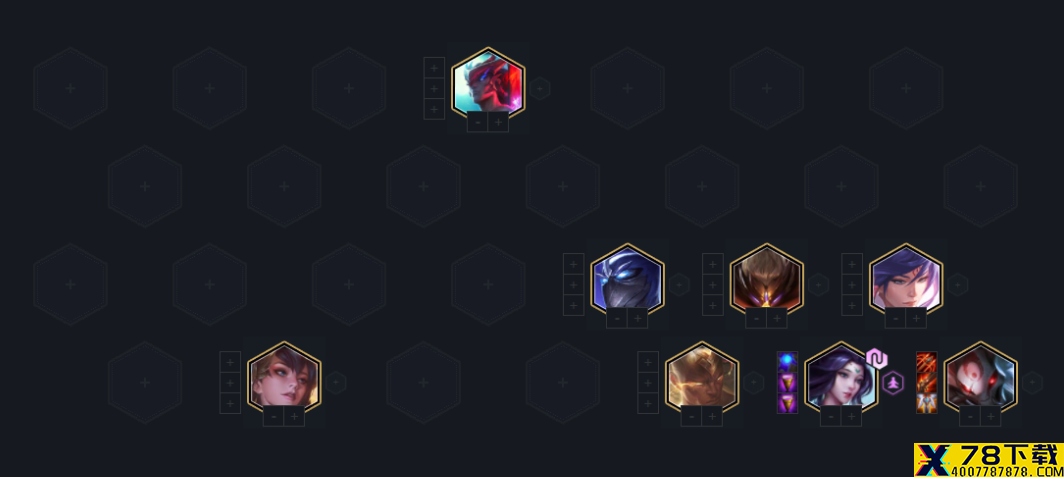Open the top item slot beside the brunette champion
This screenshot has height=477, width=1064.
(x=230, y=362)
